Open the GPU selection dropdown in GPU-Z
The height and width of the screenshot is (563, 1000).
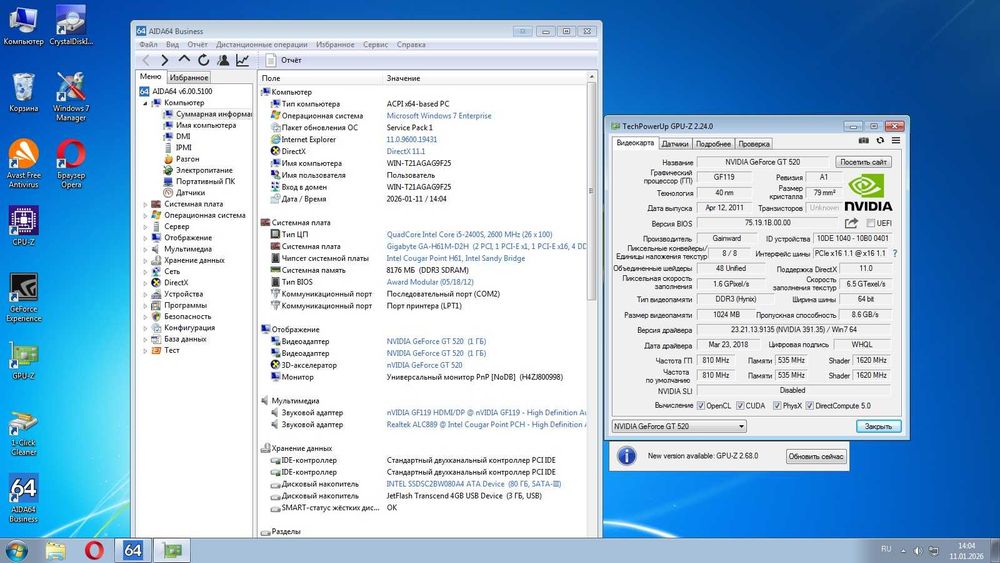679,426
